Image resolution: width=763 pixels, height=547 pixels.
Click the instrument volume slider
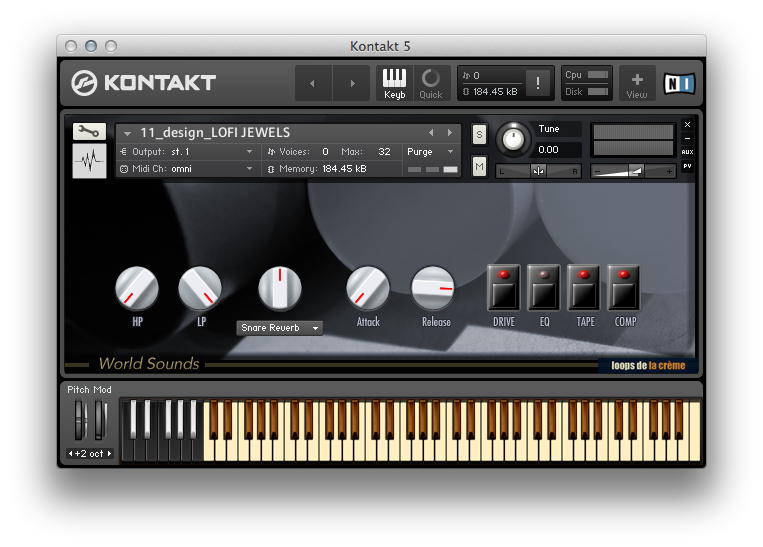(633, 171)
